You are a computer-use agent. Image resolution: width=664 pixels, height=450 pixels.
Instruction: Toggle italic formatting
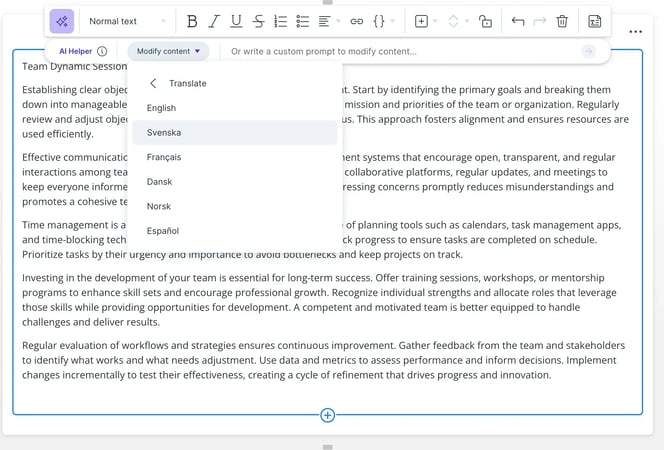pos(214,21)
